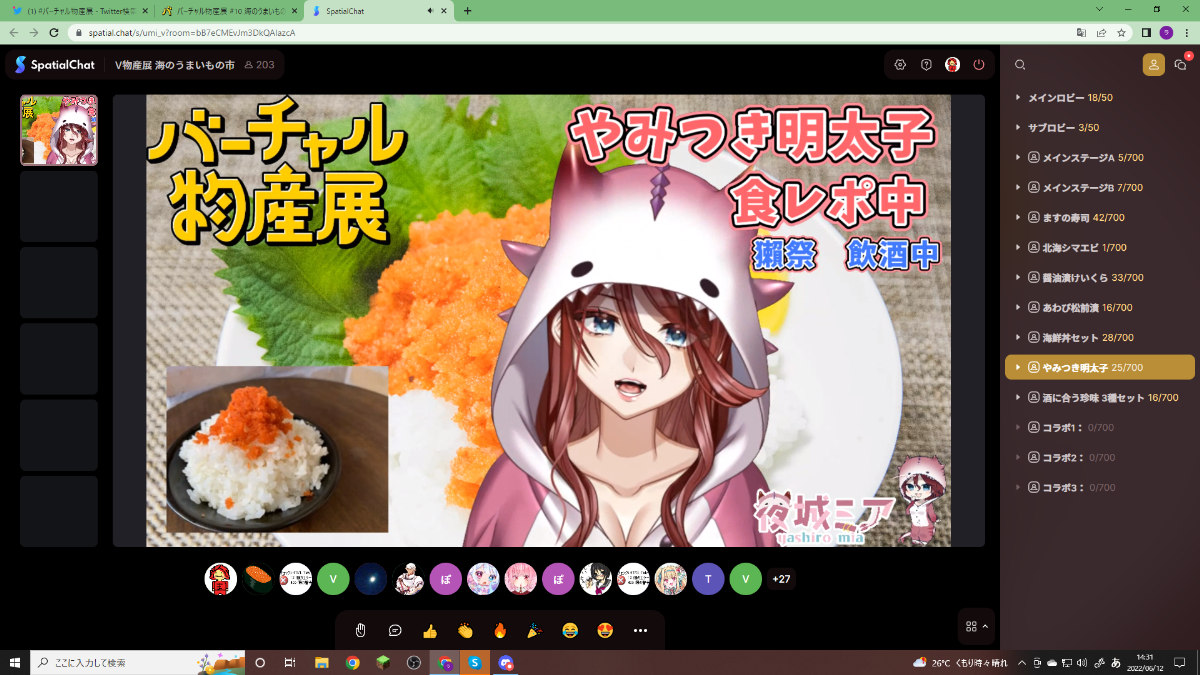The width and height of the screenshot is (1200, 675).
Task: Send a clapping hands reaction
Action: [465, 630]
